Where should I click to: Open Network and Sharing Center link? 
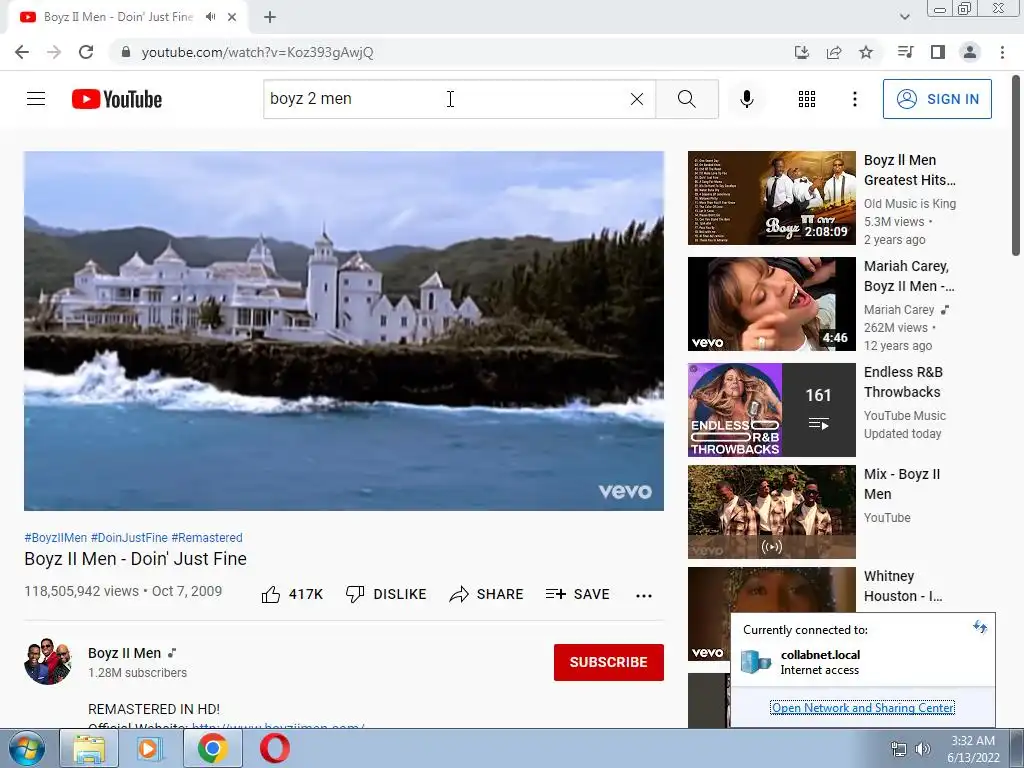pos(863,708)
